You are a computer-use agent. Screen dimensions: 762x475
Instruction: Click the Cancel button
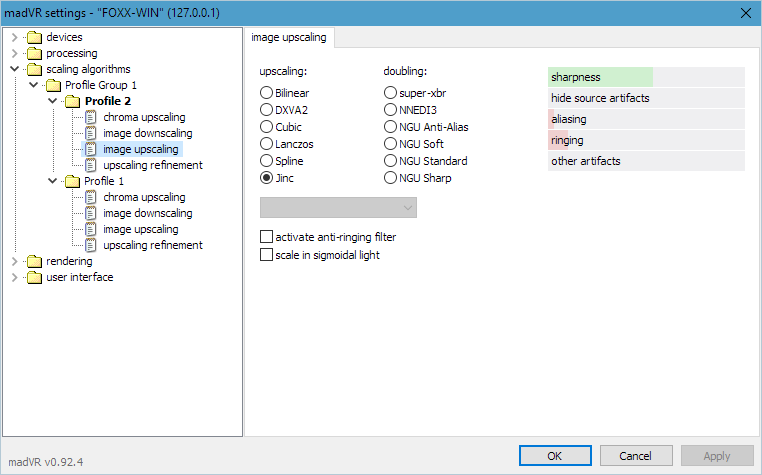(636, 456)
